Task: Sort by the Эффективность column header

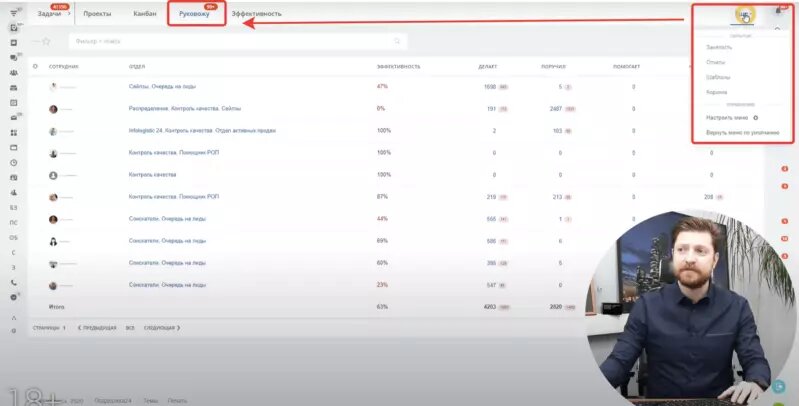Action: tap(398, 67)
